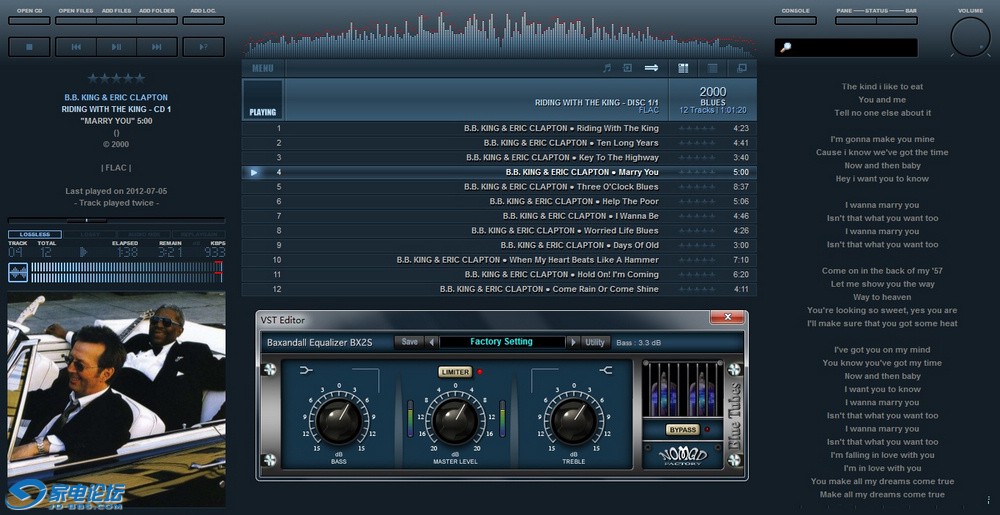Open the MENU dropdown above the playlist
1000x515 pixels.
pos(263,68)
